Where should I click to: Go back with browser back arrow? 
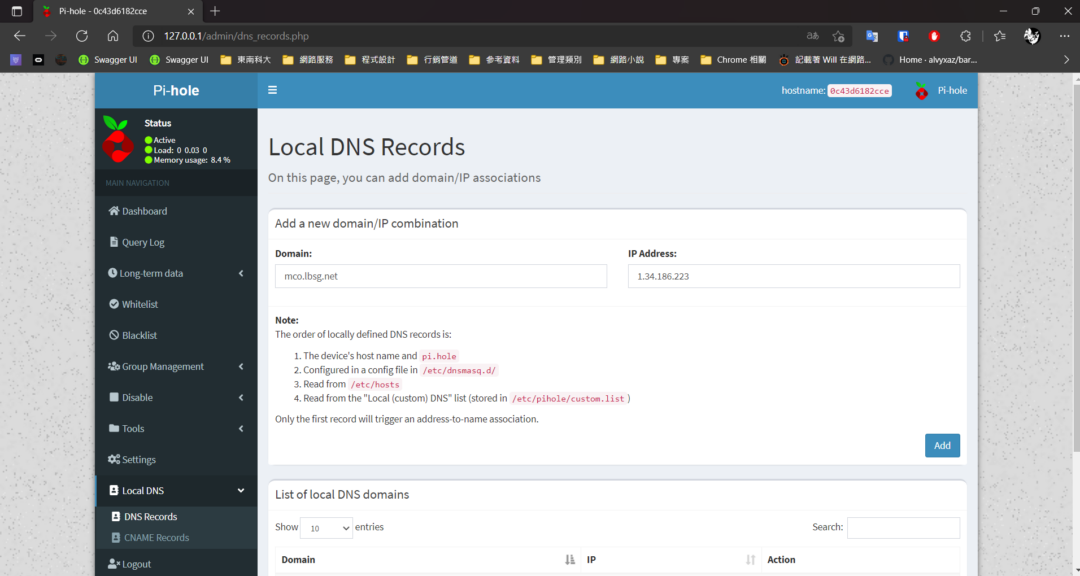(x=20, y=36)
